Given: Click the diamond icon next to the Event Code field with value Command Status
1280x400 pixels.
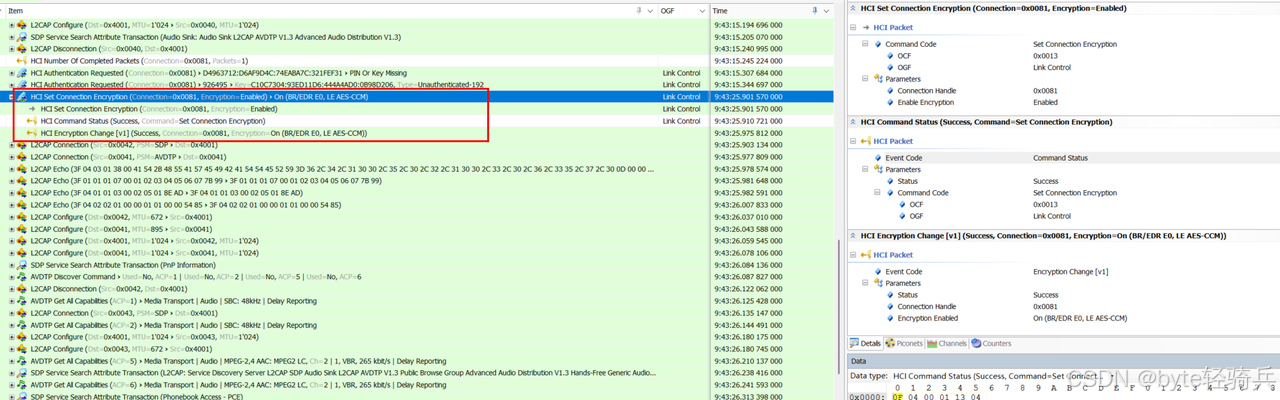Looking at the screenshot, I should coord(877,158).
